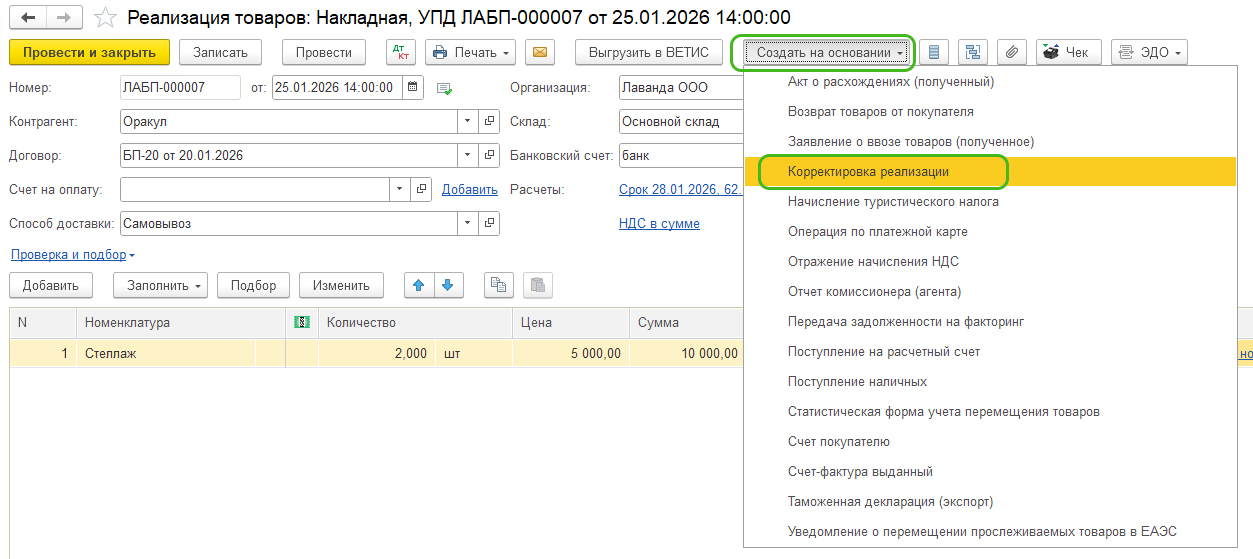This screenshot has height=559, width=1253.
Task: Select Передача задолженности на факторинг
Action: coord(990,322)
